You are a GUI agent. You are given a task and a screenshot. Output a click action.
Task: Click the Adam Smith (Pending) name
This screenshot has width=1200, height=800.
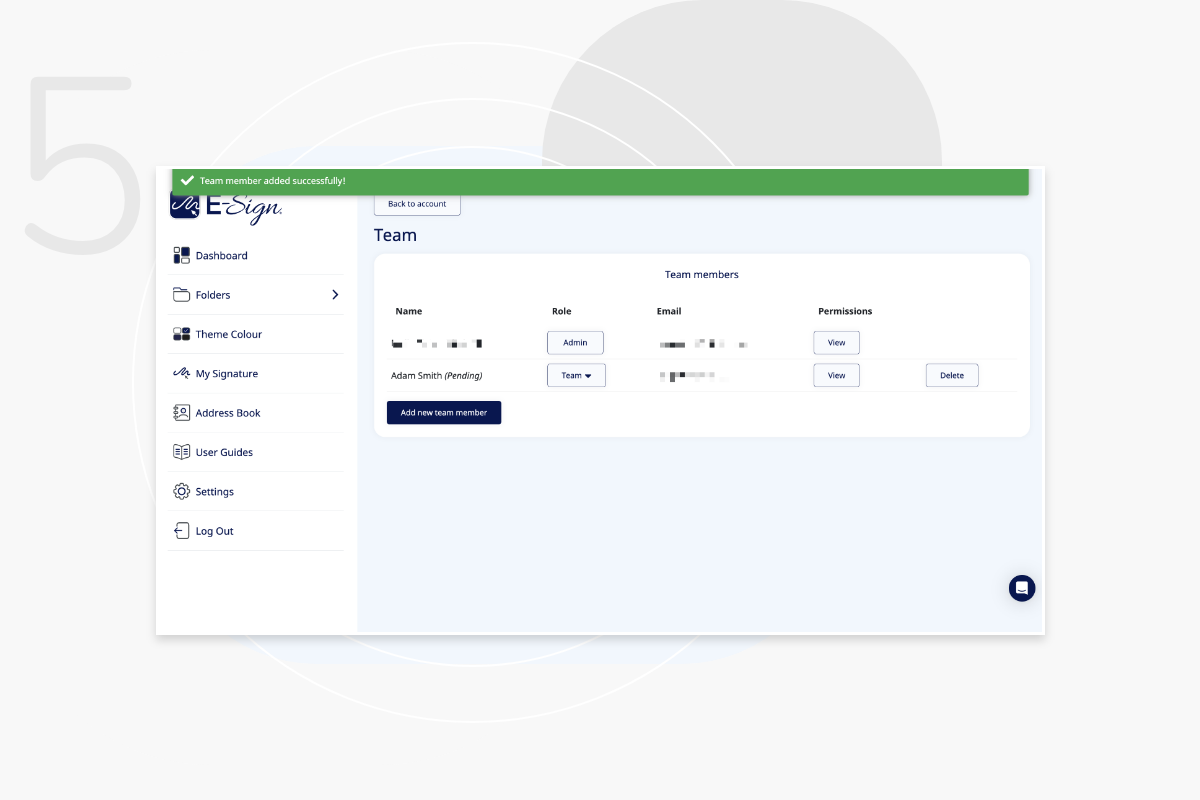[437, 376]
